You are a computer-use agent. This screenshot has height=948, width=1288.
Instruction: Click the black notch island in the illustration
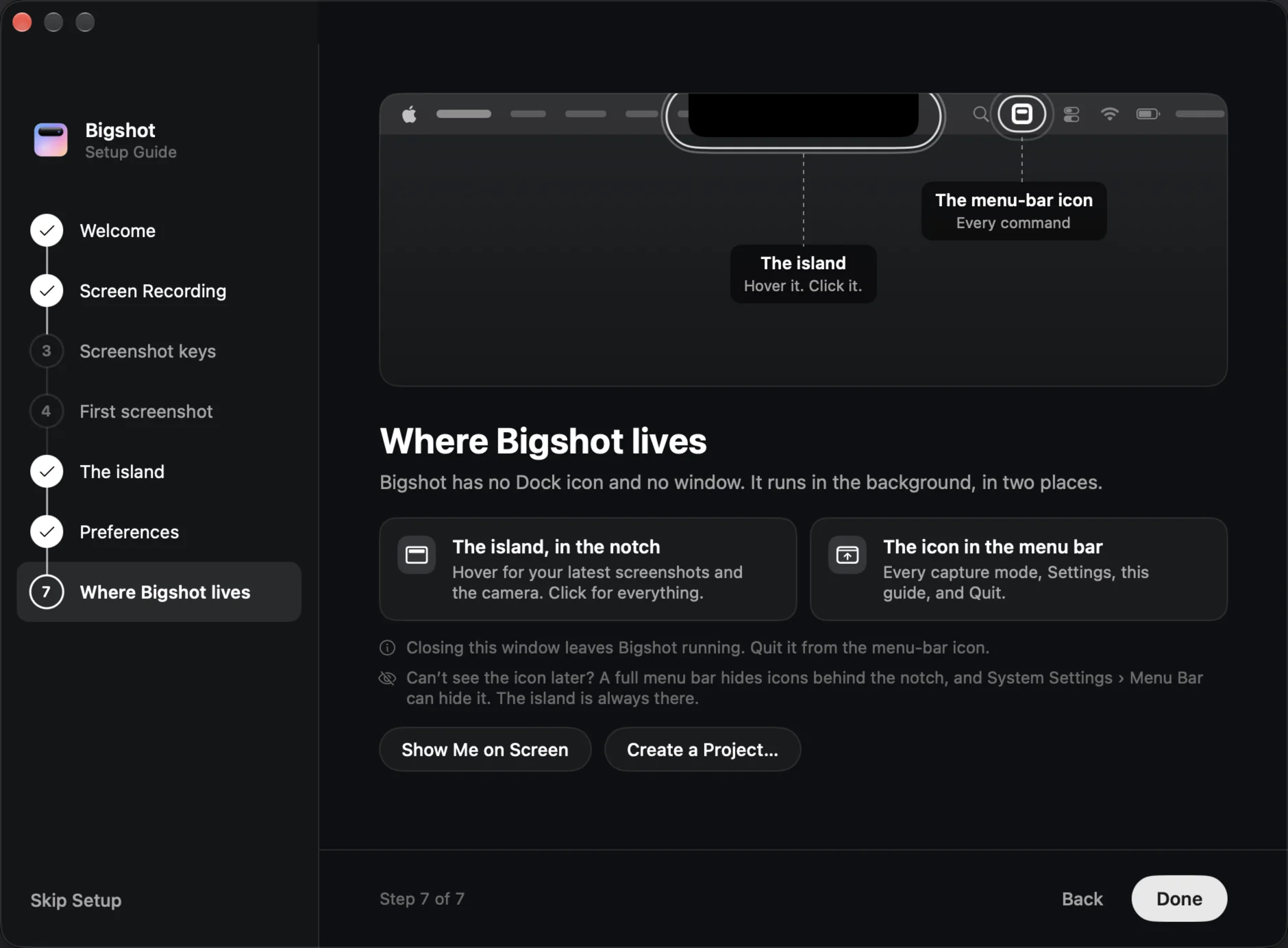803,115
